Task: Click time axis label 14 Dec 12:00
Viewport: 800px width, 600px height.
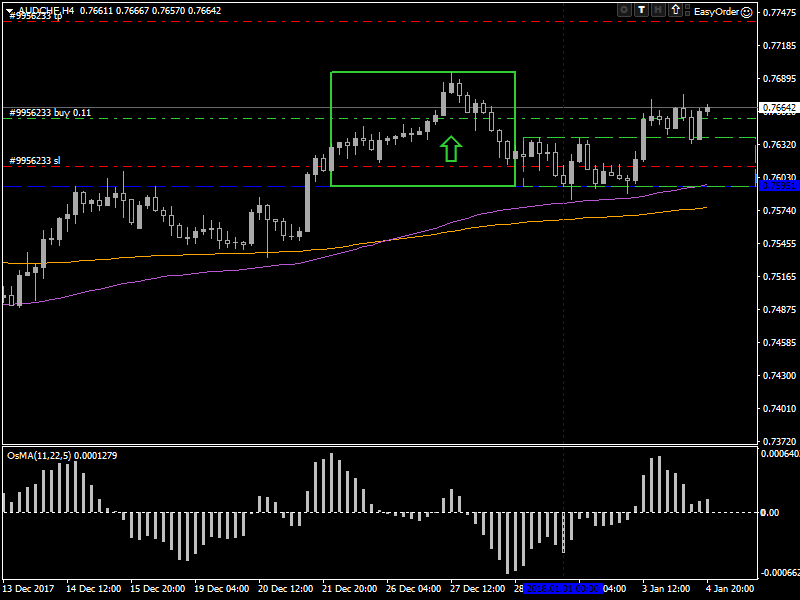Action: coord(93,589)
